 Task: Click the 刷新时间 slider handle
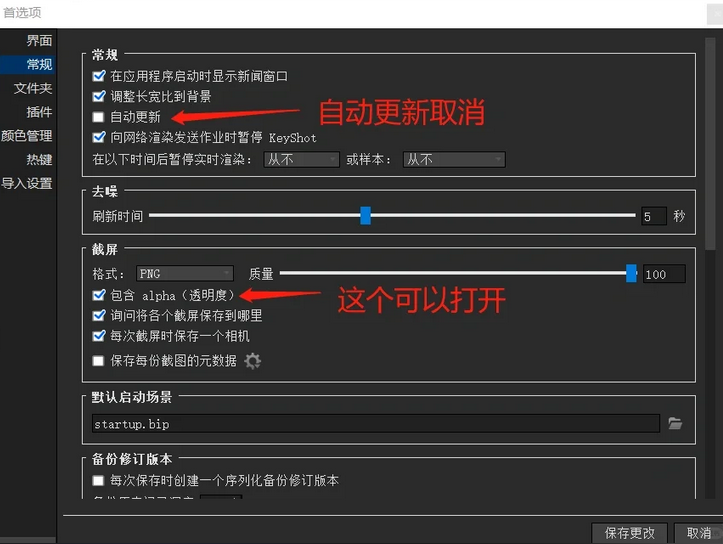[365, 215]
